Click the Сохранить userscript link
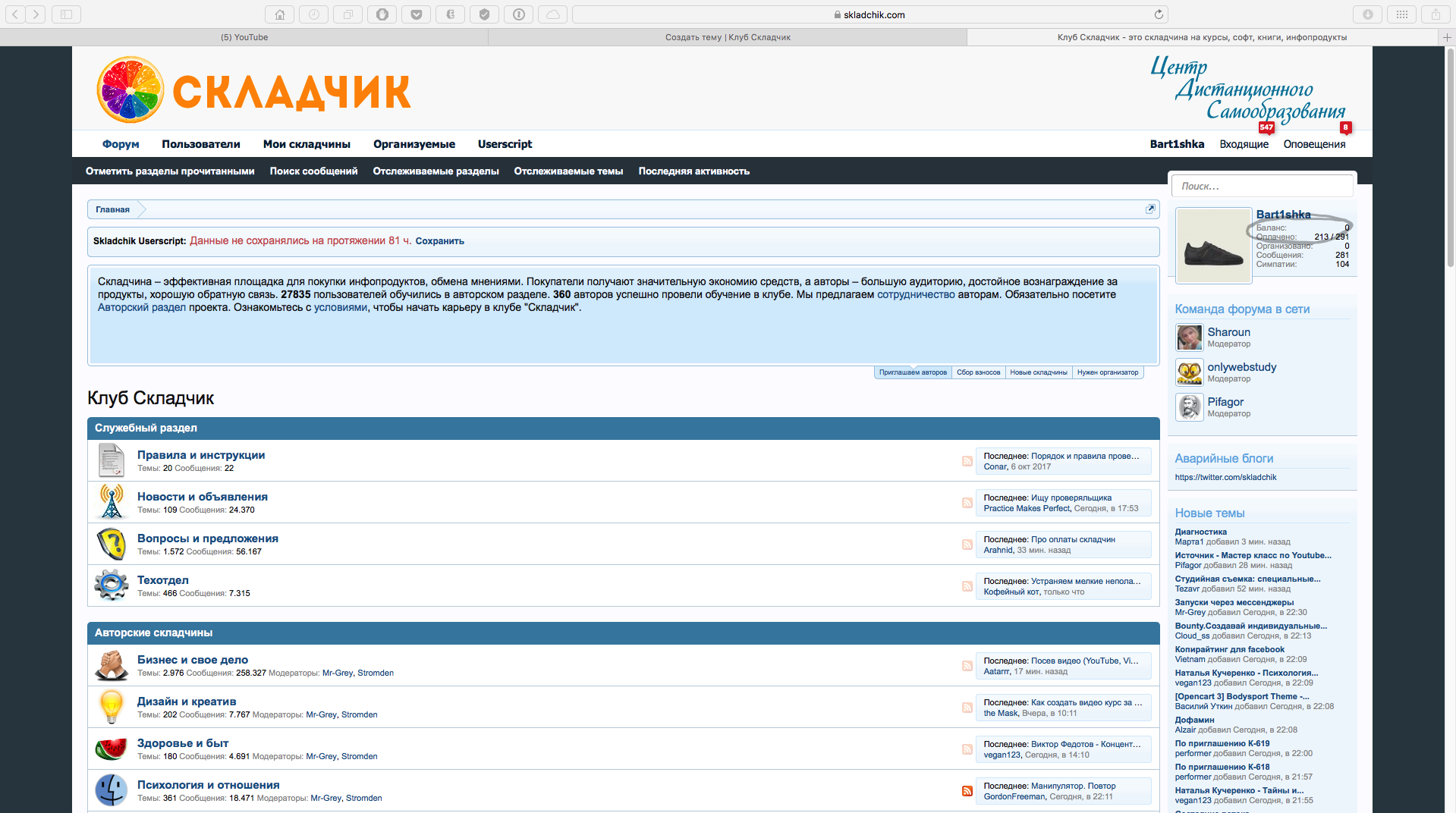1456x813 pixels. (439, 241)
